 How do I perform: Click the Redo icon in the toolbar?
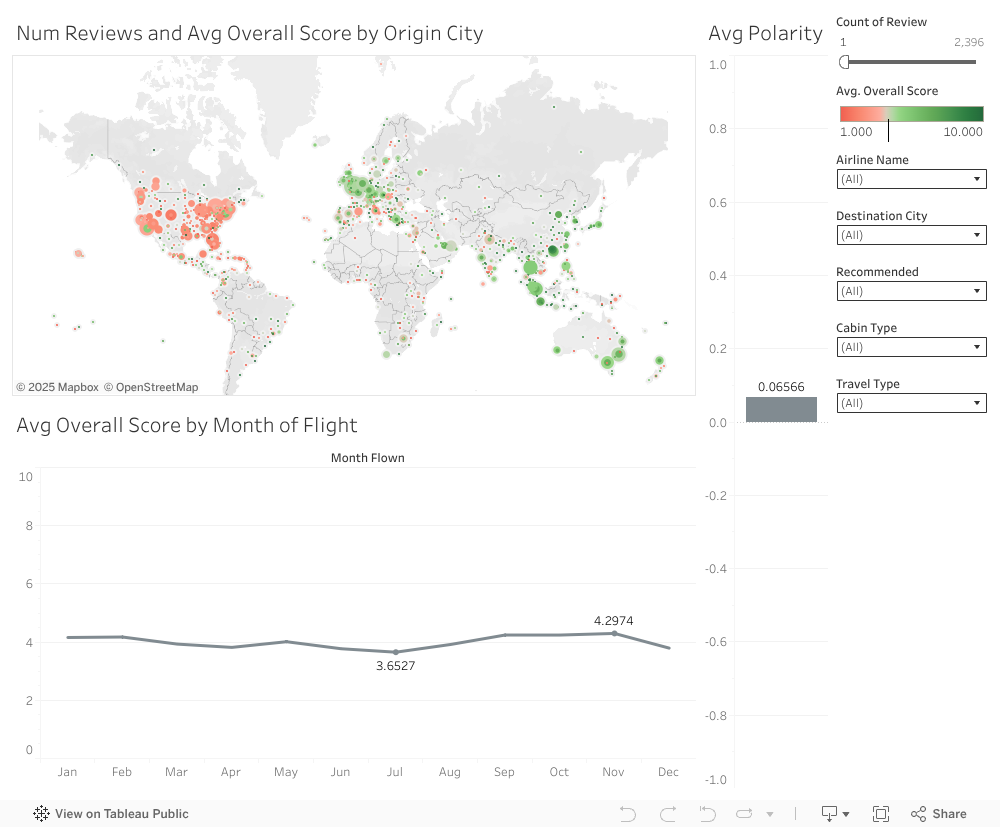(x=668, y=814)
